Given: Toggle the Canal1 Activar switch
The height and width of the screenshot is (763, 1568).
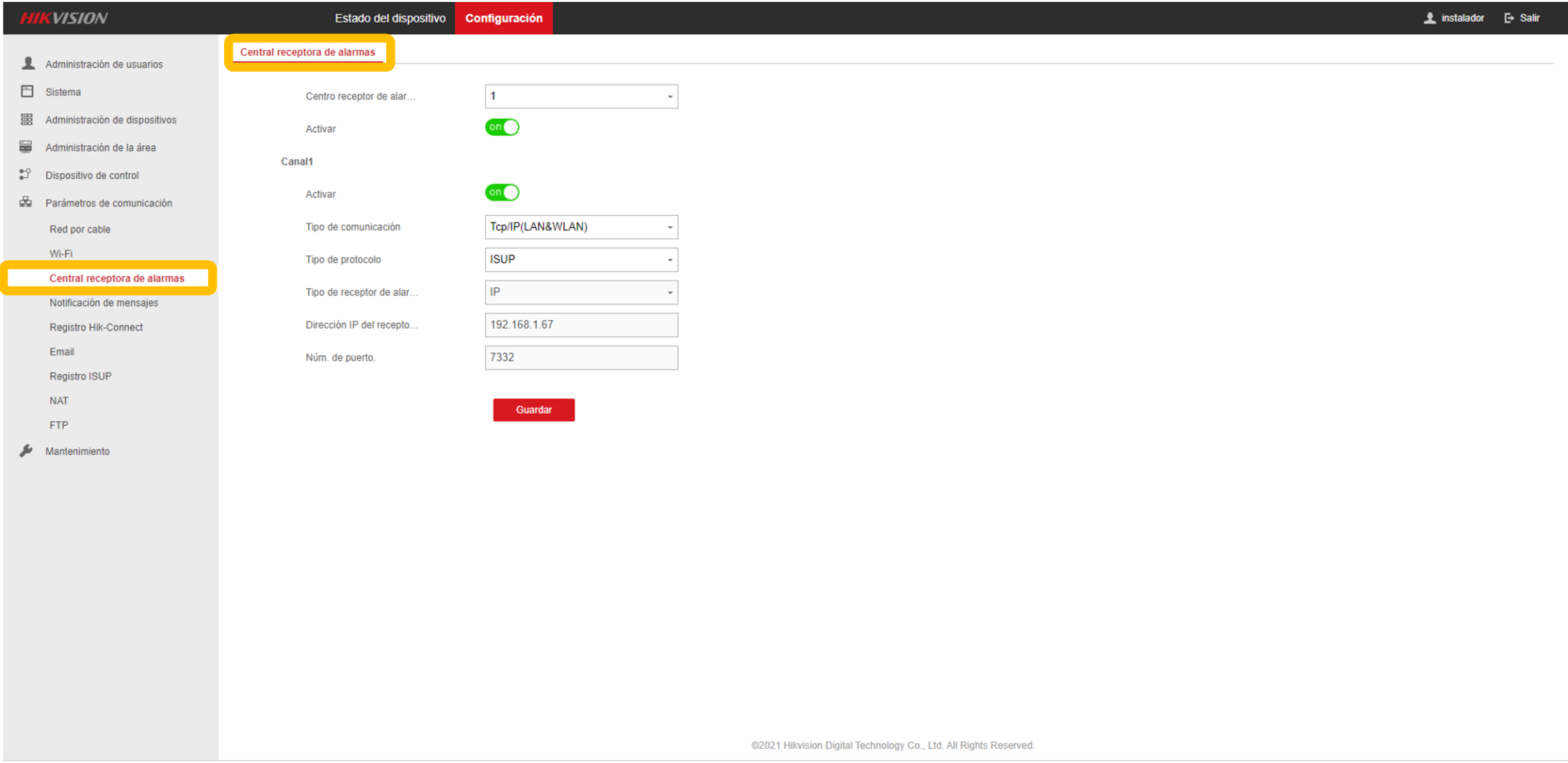Looking at the screenshot, I should point(502,192).
